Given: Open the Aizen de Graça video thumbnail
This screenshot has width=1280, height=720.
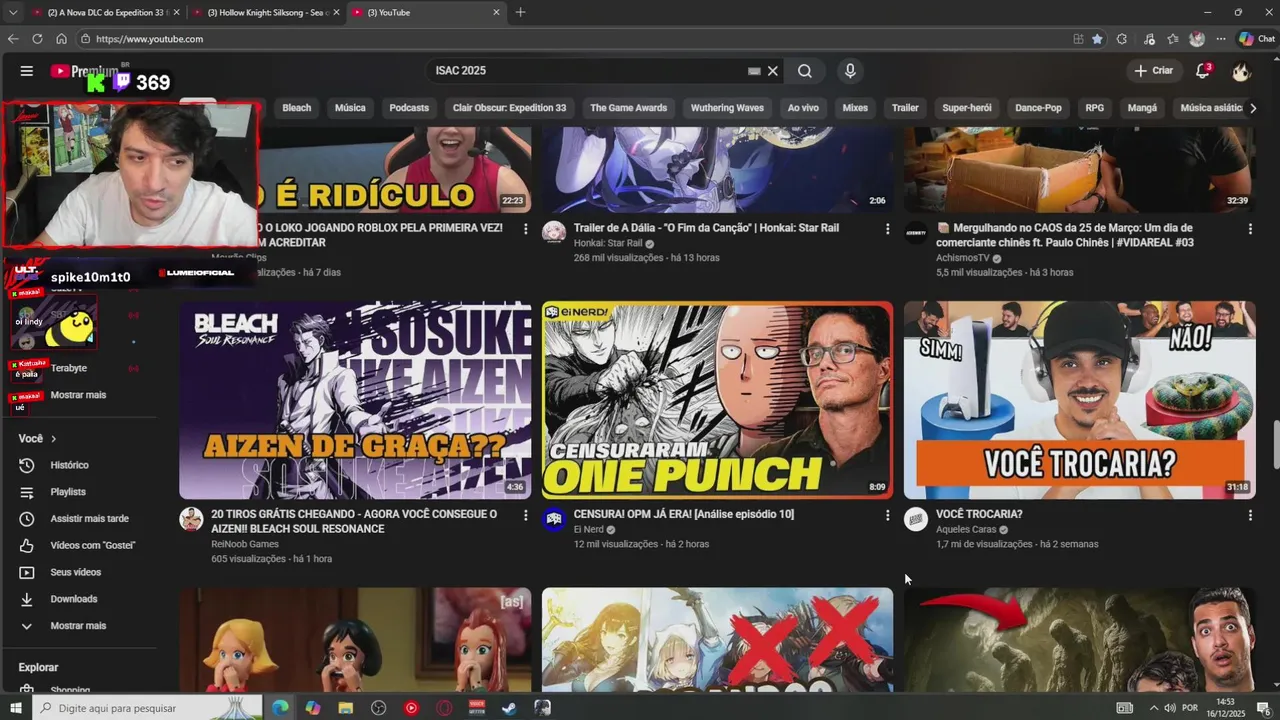Looking at the screenshot, I should [x=355, y=400].
